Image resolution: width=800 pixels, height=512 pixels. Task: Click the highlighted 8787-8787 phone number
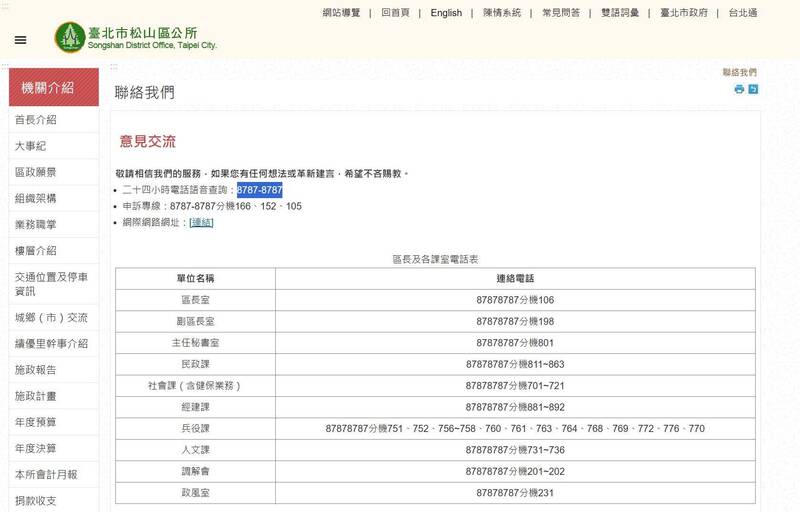[x=259, y=190]
